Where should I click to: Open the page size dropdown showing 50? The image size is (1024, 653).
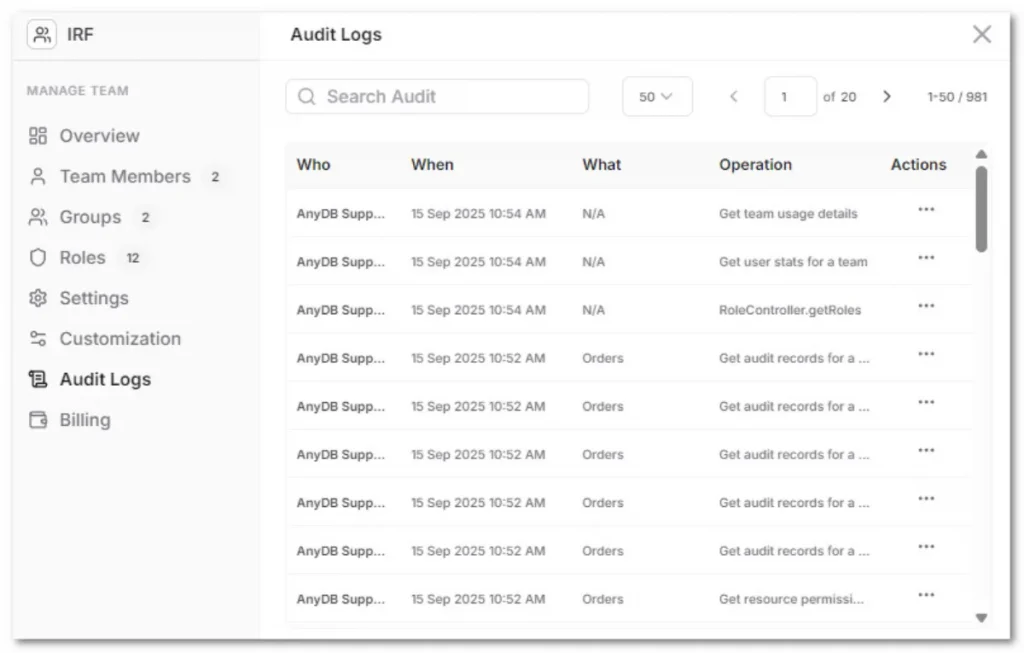[657, 96]
